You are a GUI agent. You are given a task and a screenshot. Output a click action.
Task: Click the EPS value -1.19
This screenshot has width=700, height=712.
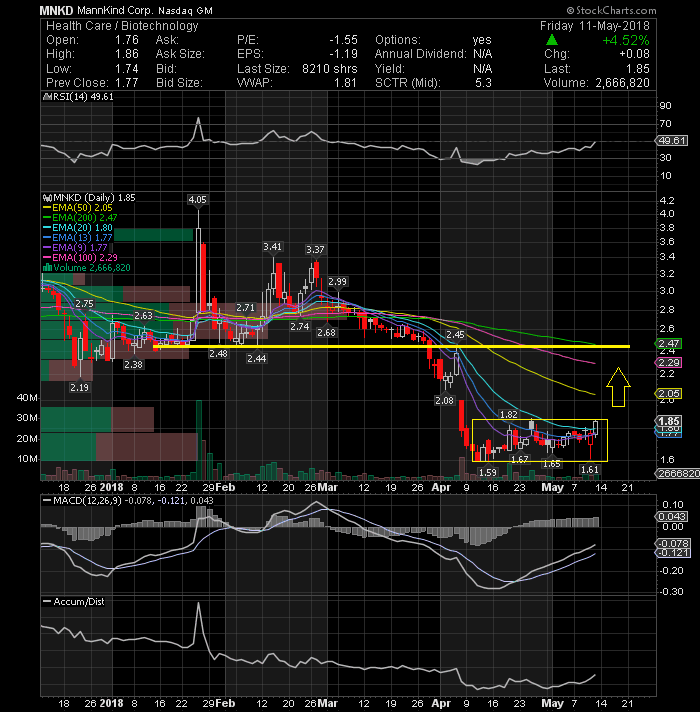coord(344,54)
